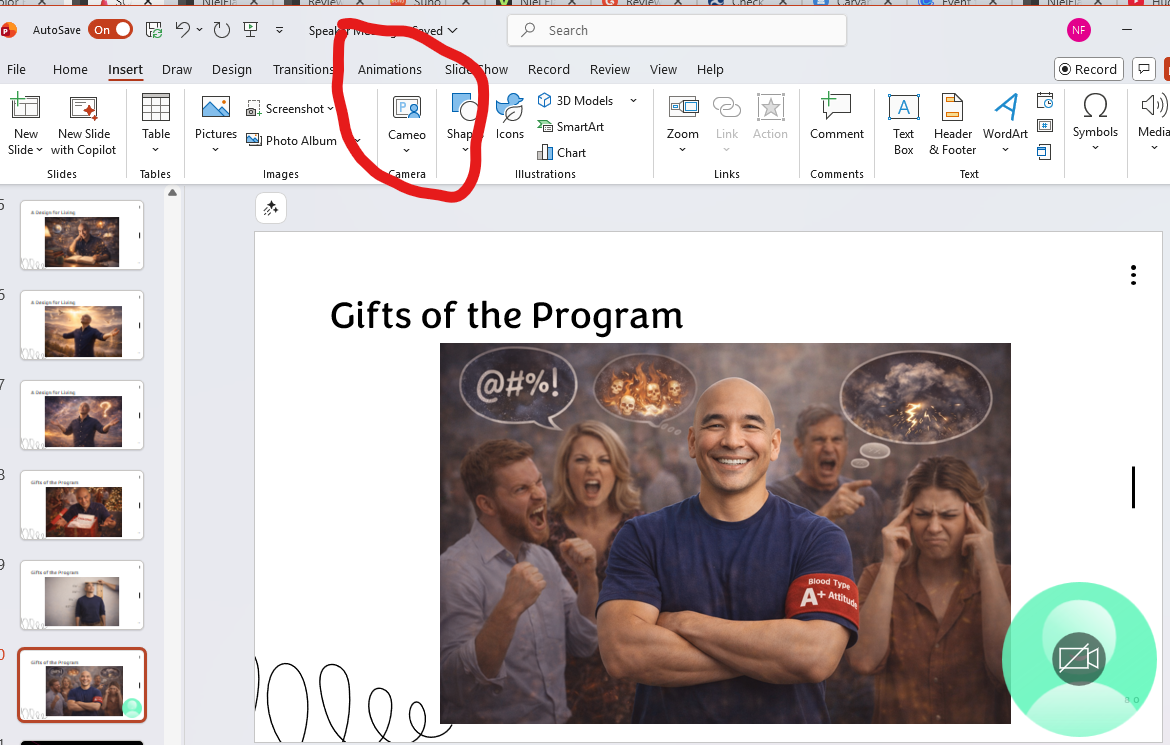Toggle AutoSave off
1170x745 pixels.
point(110,29)
